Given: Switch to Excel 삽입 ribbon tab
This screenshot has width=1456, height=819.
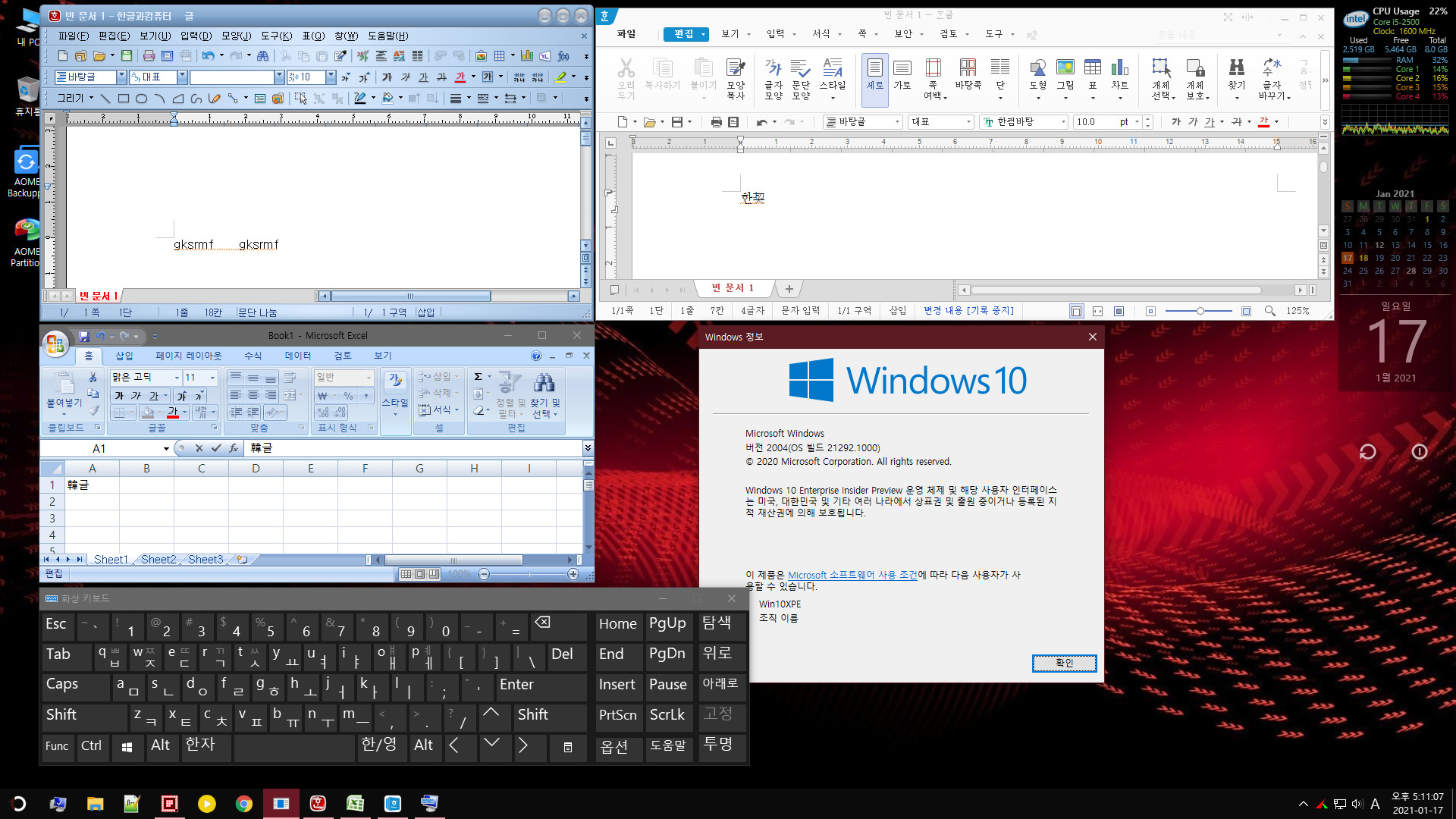Looking at the screenshot, I should coord(124,356).
